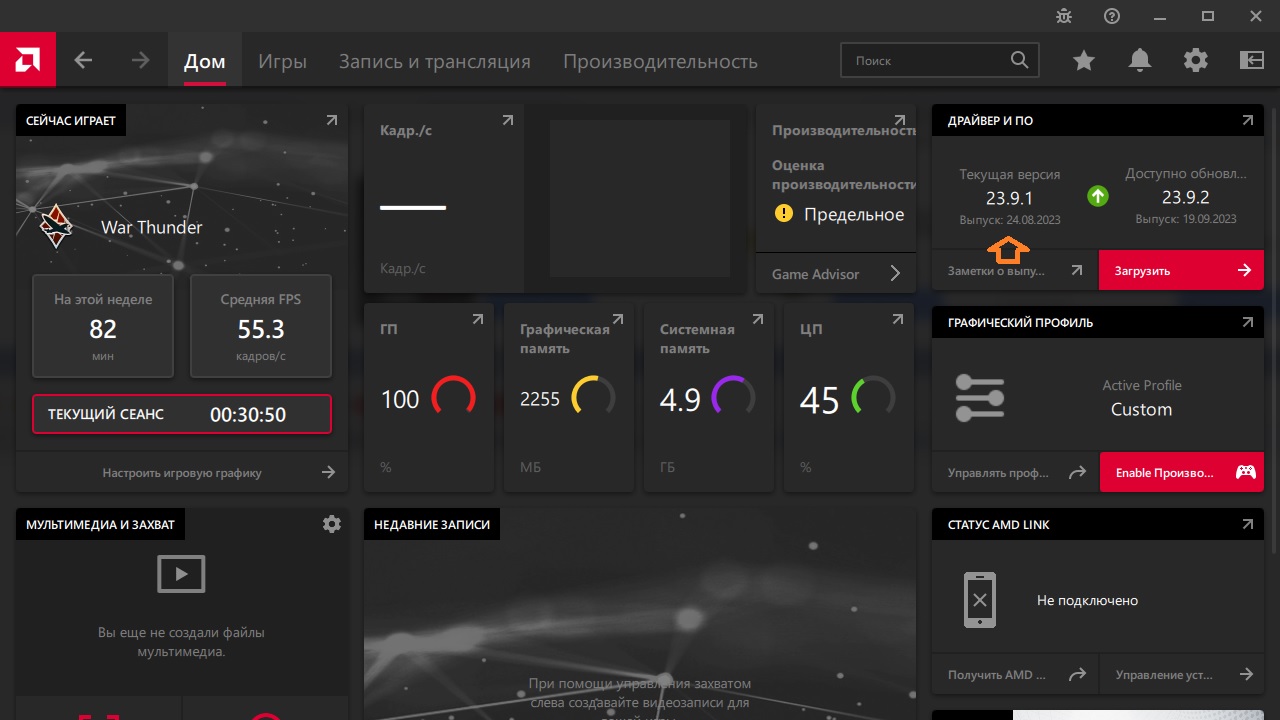Expand the Производительность rating panel

(900, 120)
